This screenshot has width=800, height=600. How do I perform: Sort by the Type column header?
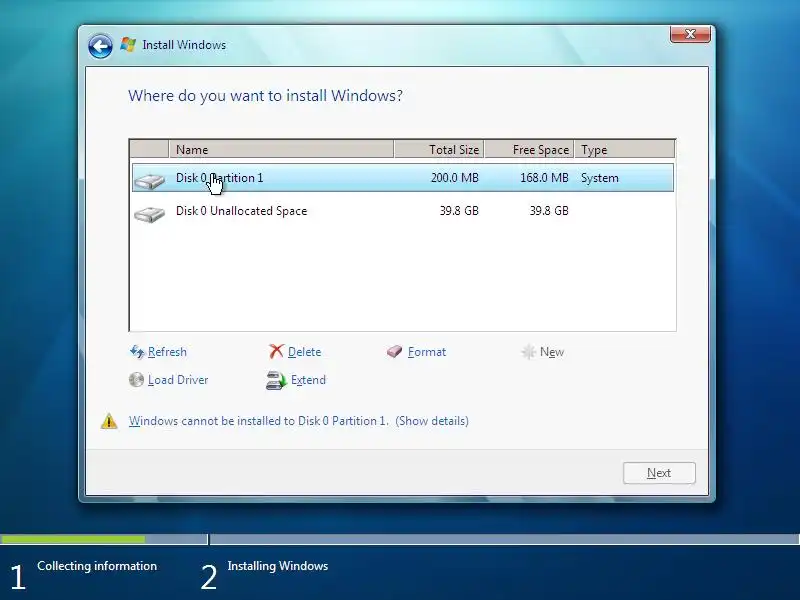point(624,149)
